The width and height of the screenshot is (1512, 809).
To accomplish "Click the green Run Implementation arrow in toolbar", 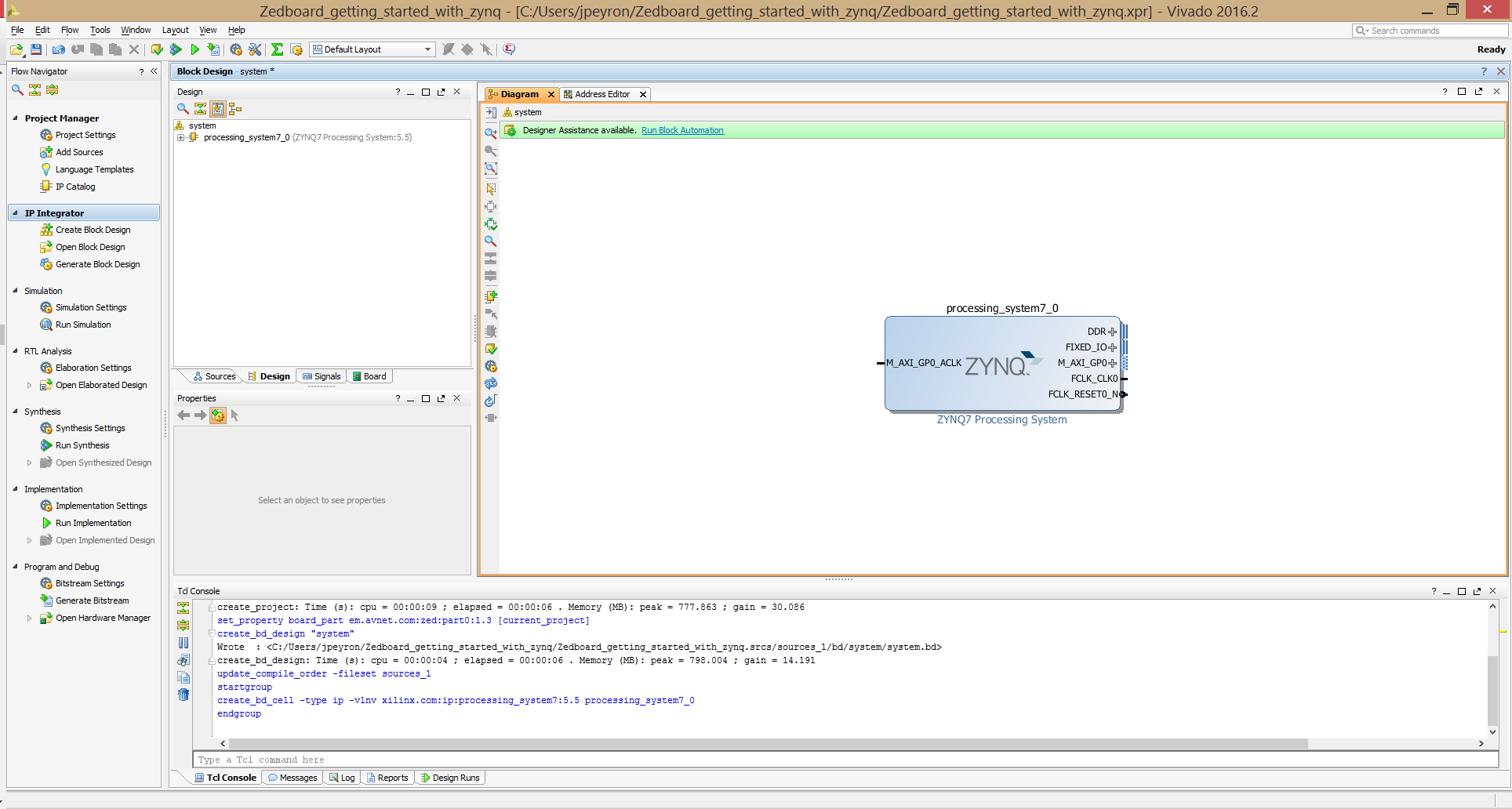I will [194, 49].
